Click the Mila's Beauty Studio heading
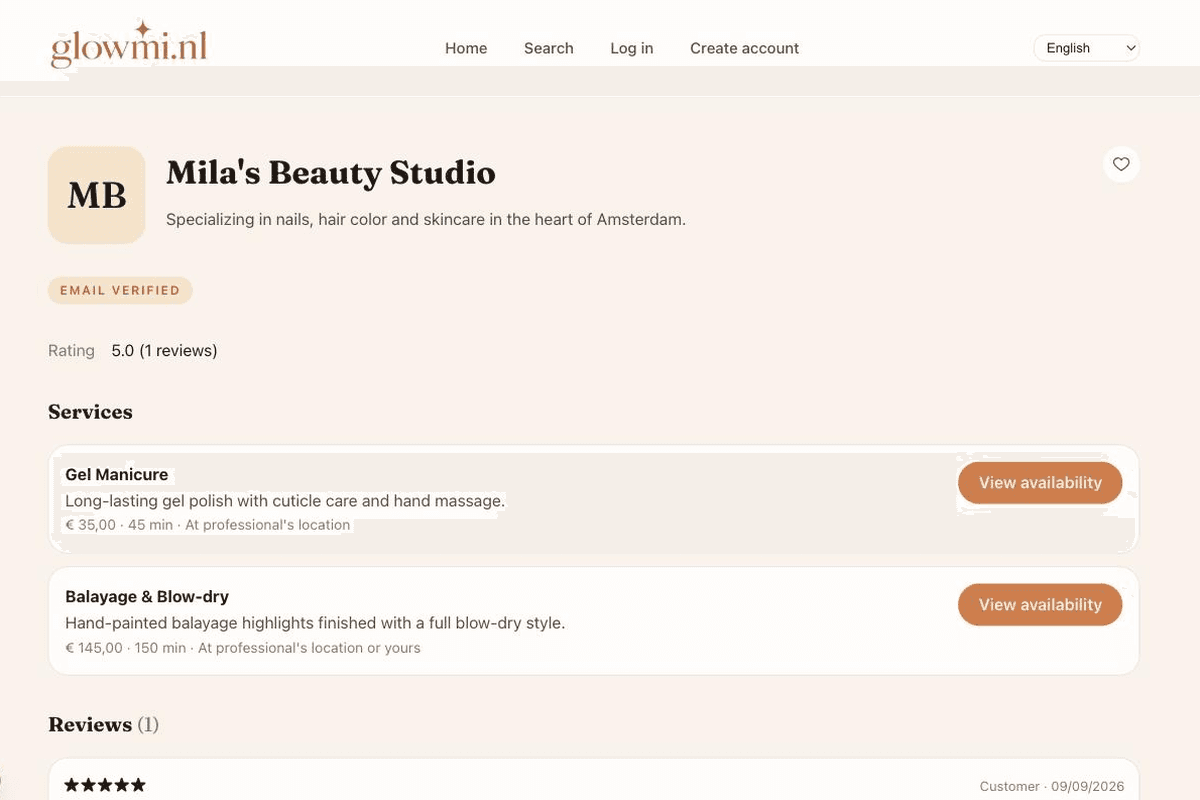The height and width of the screenshot is (800, 1200). click(331, 173)
